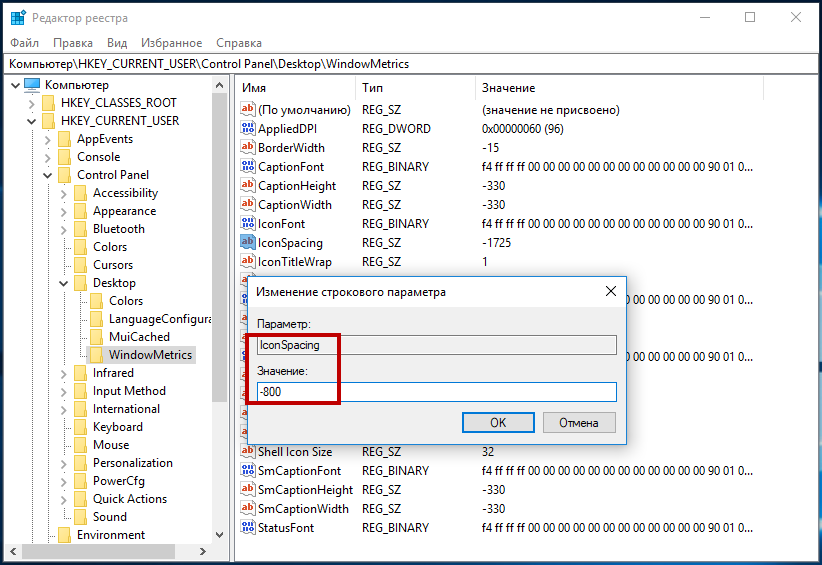Select the International key

126,409
